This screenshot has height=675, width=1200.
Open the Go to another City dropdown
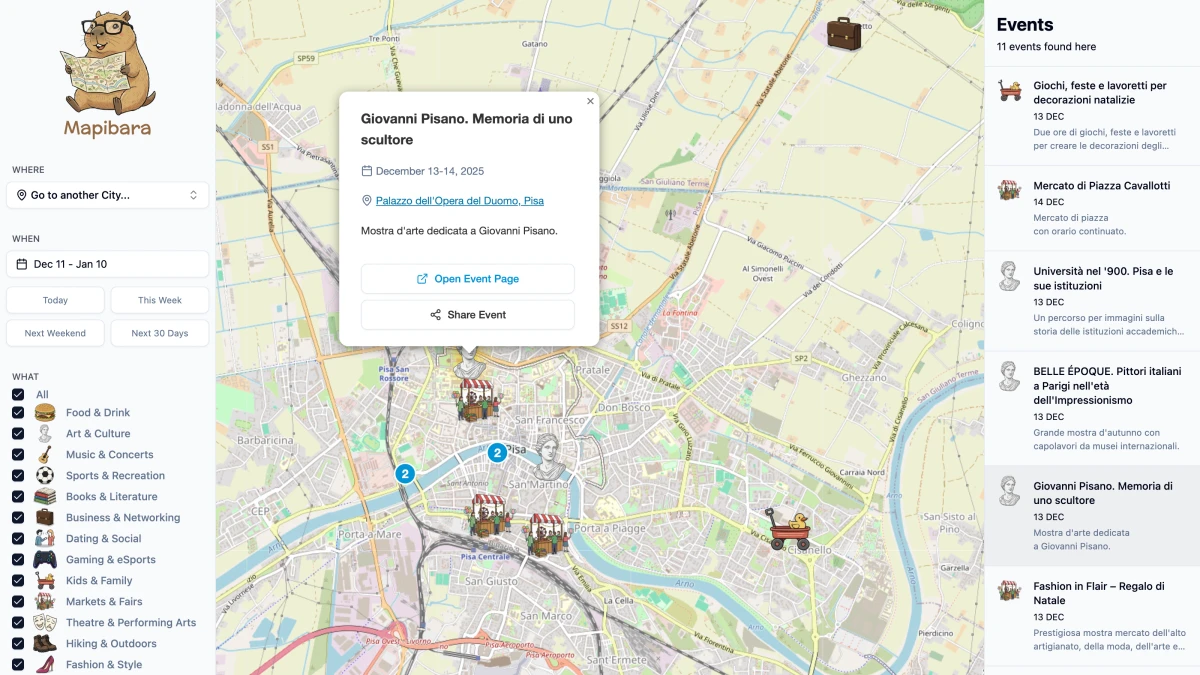[108, 195]
